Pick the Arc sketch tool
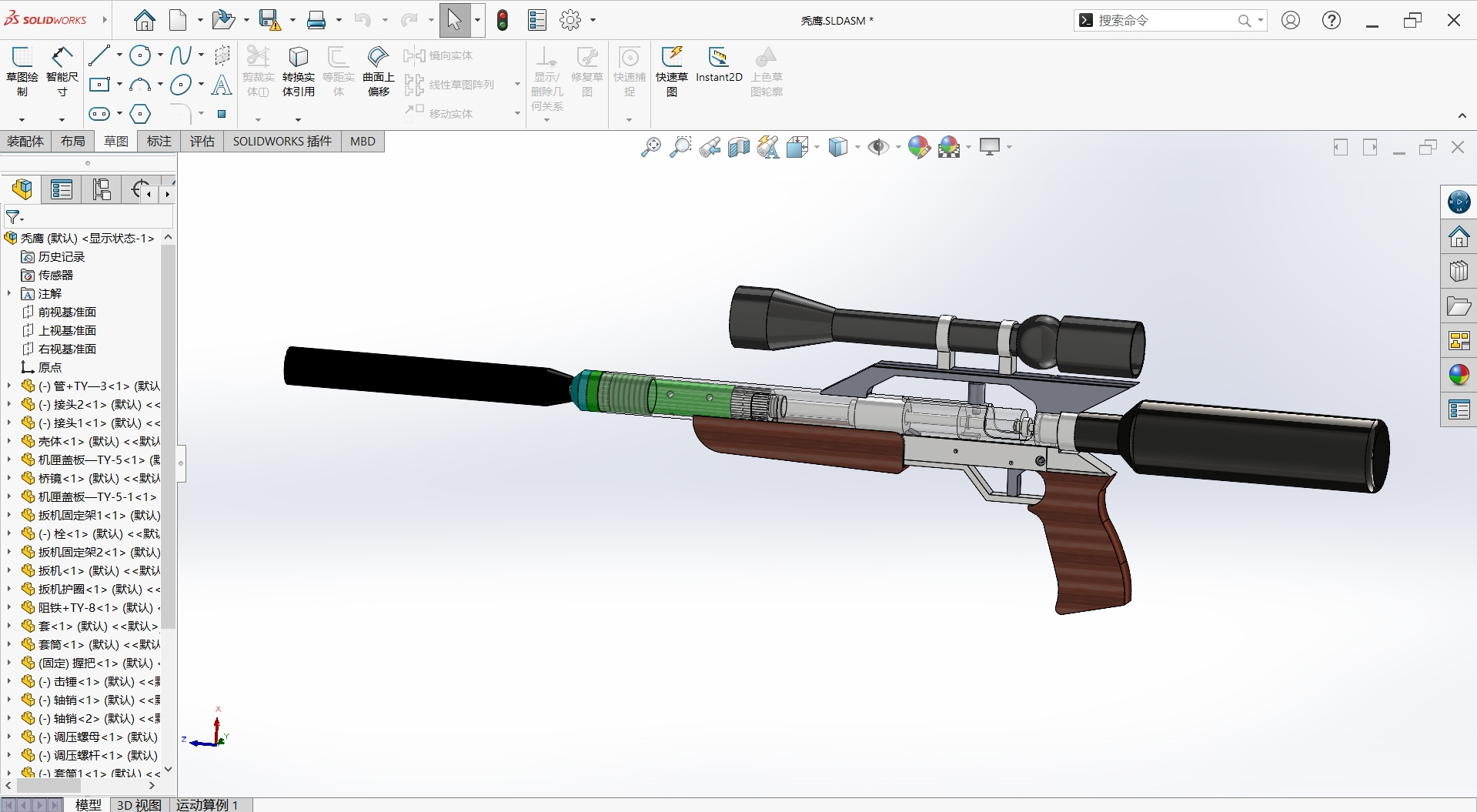This screenshot has height=812, width=1477. click(140, 85)
